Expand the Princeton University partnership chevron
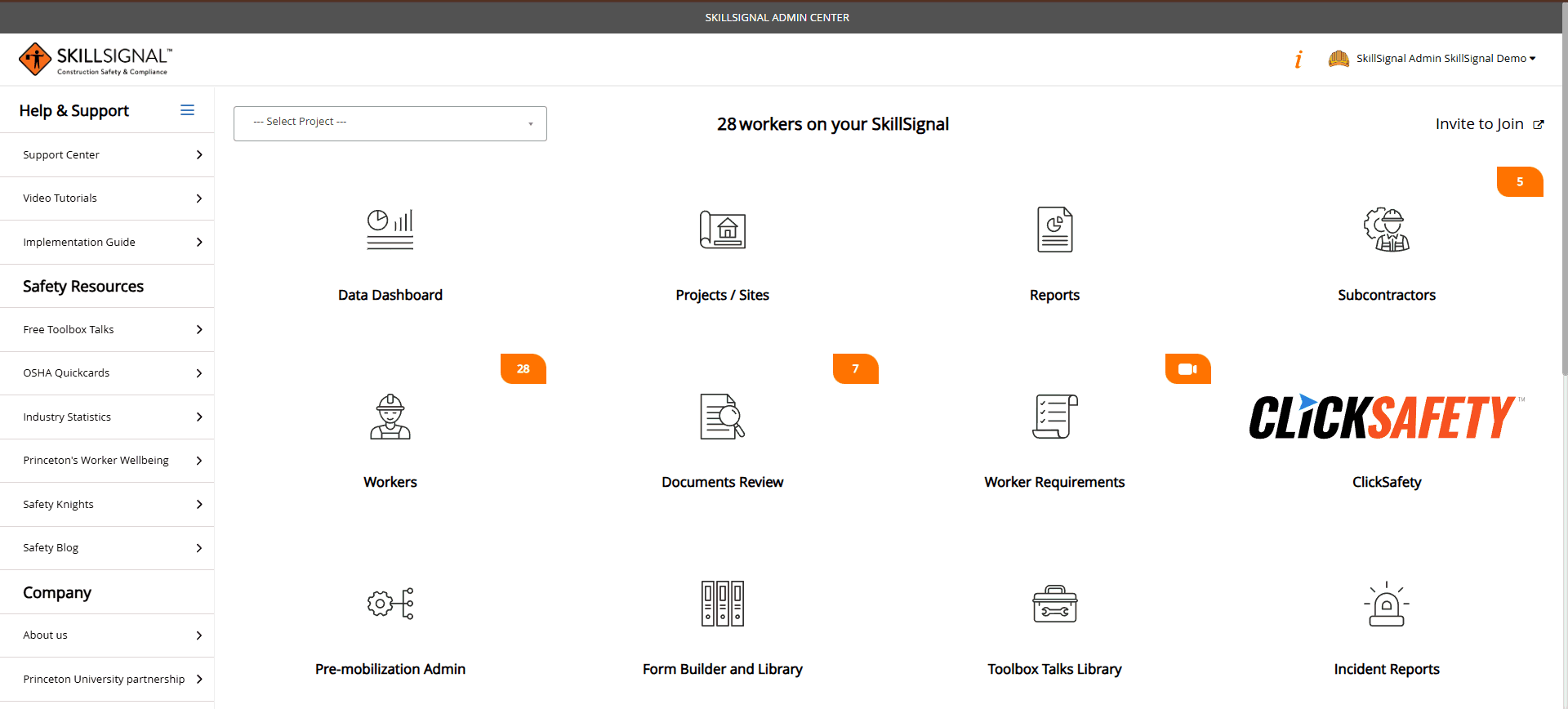Image resolution: width=1568 pixels, height=709 pixels. click(x=199, y=680)
